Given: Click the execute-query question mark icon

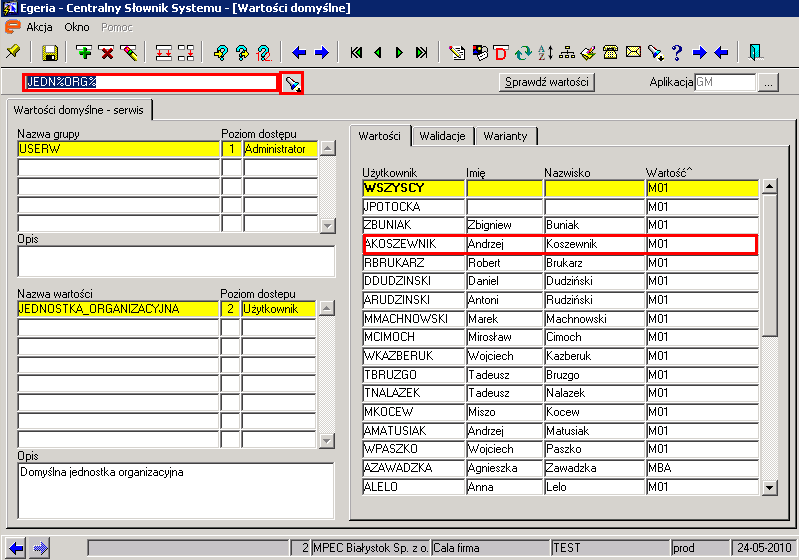Looking at the screenshot, I should 243,52.
